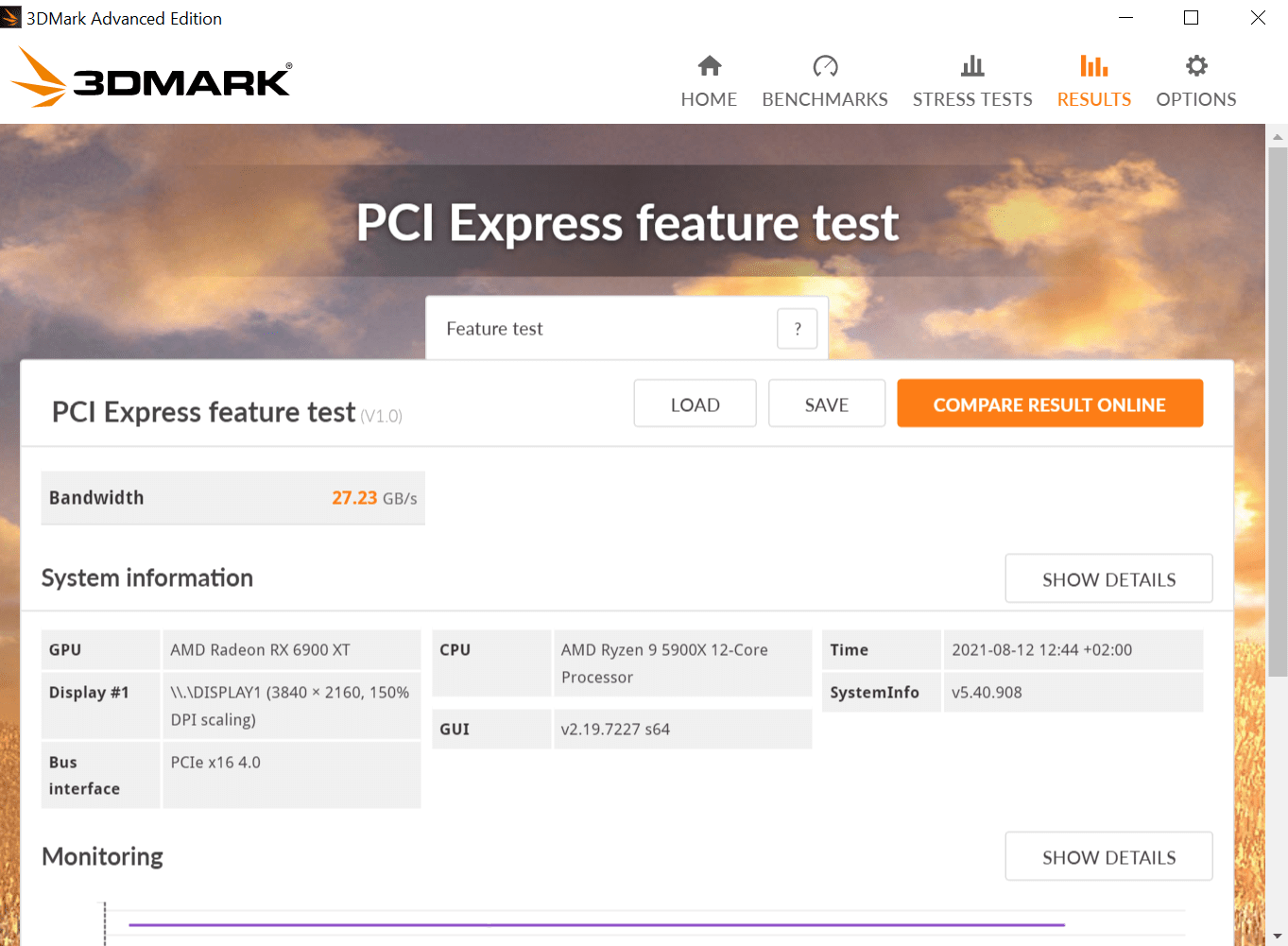Switch to the BENCHMARKS tab label
The height and width of the screenshot is (946, 1288).
825,99
